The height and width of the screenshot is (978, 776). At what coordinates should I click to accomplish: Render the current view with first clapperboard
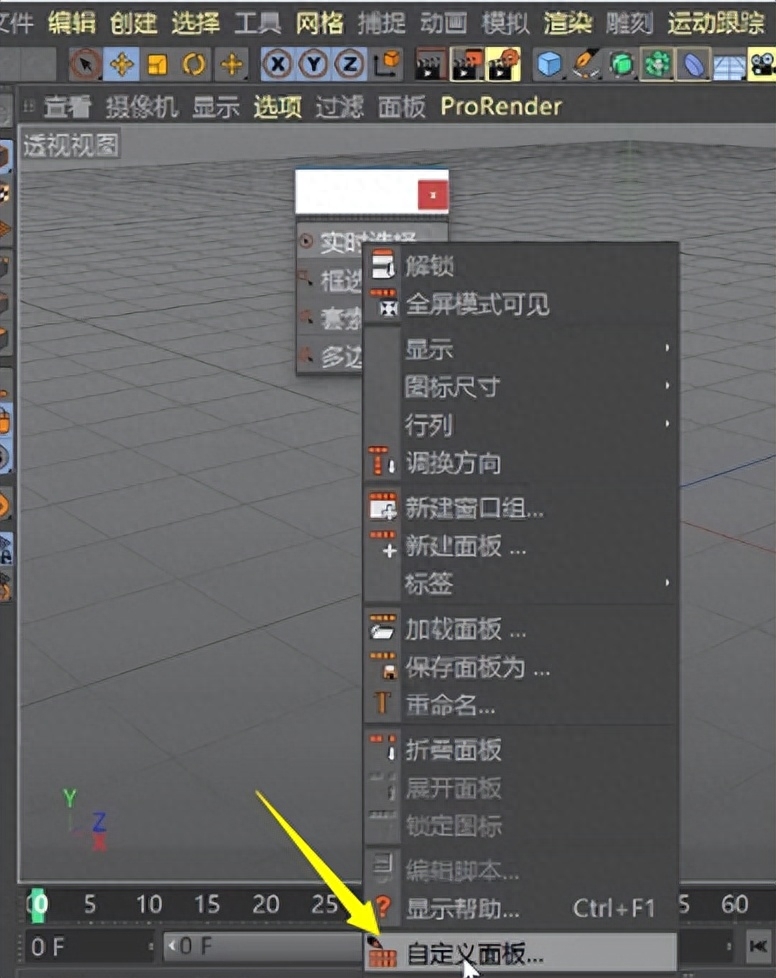430,64
